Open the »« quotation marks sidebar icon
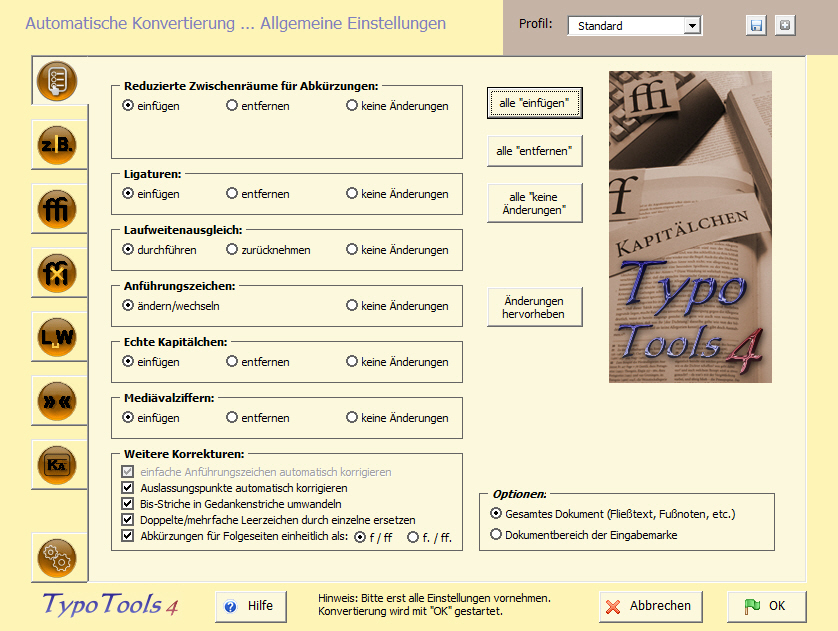This screenshot has height=631, width=838. [x=57, y=402]
